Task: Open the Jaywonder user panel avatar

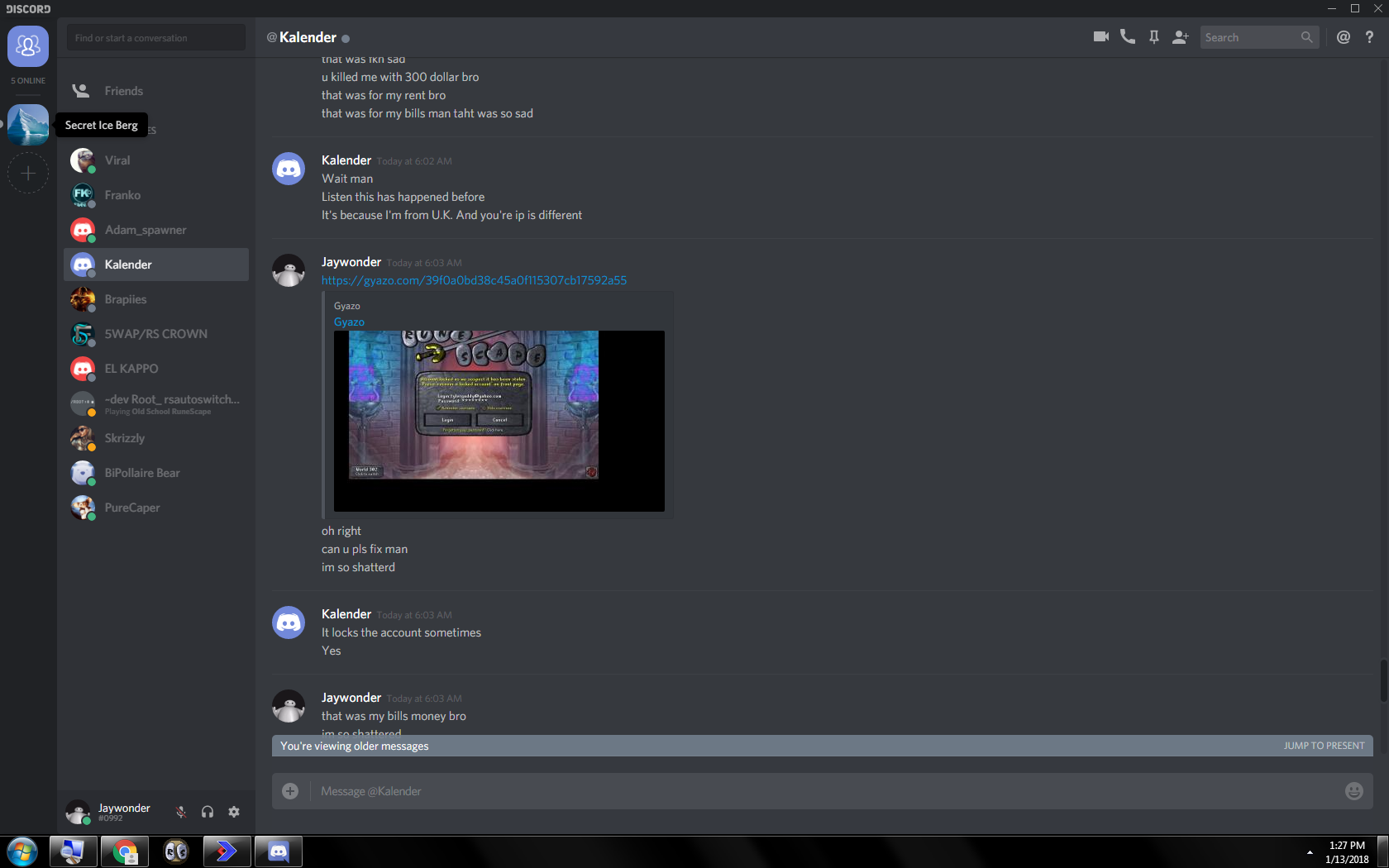Action: [x=79, y=812]
